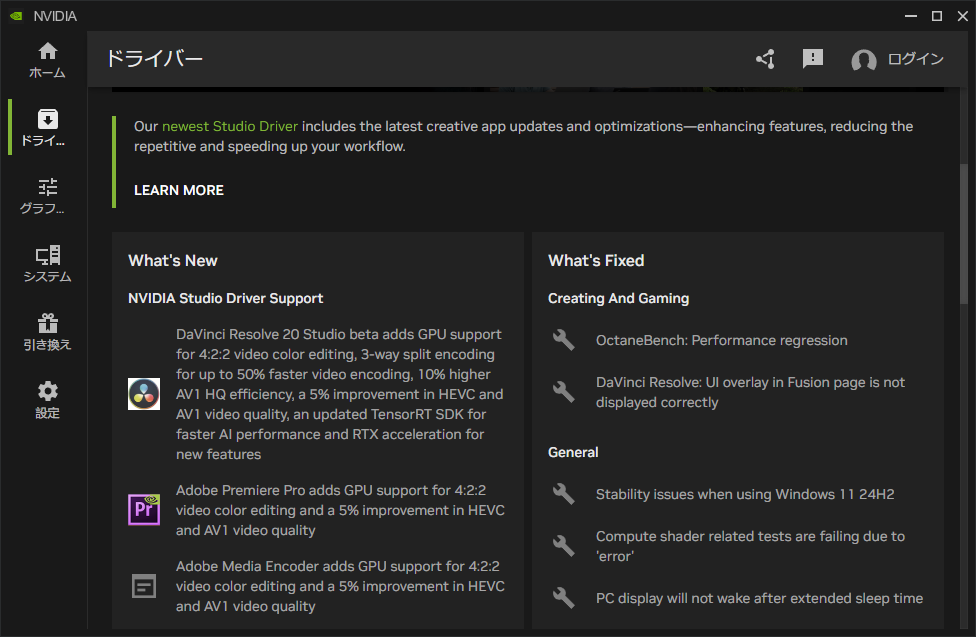
Task: Click the wrench icon beside OctaneBench fix
Action: 564,341
